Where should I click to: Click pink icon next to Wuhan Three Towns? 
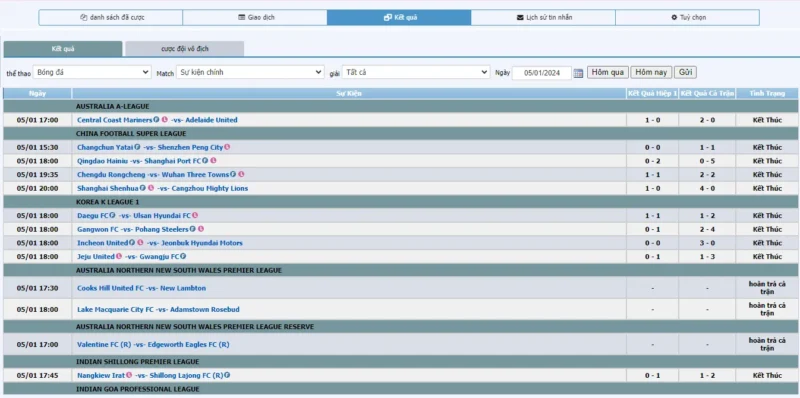(241, 174)
